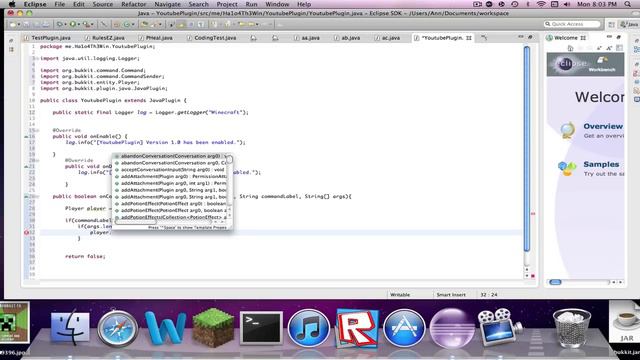Show the hidden editor tabs list chevron
Image resolution: width=640 pixels, height=360 pixels.
(484, 38)
